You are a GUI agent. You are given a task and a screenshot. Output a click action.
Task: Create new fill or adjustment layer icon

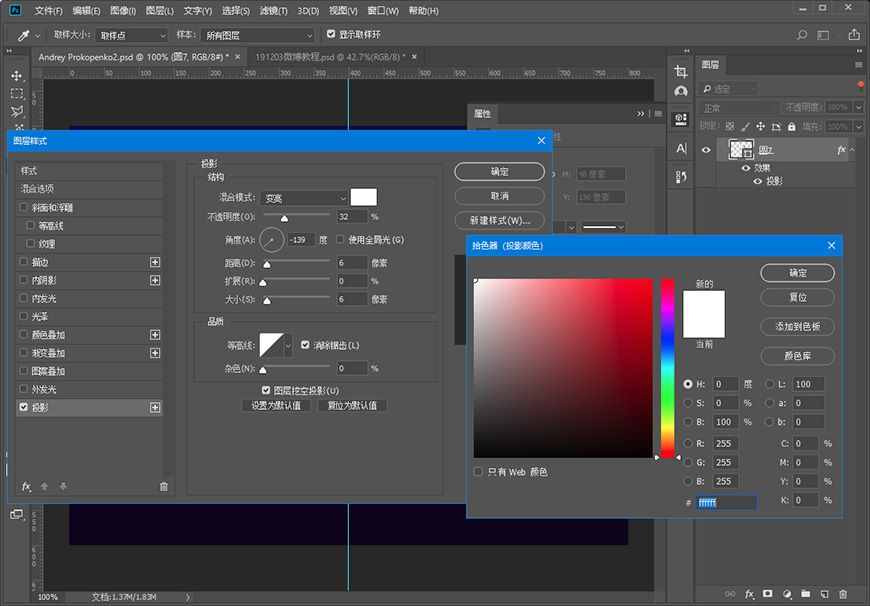(x=787, y=594)
